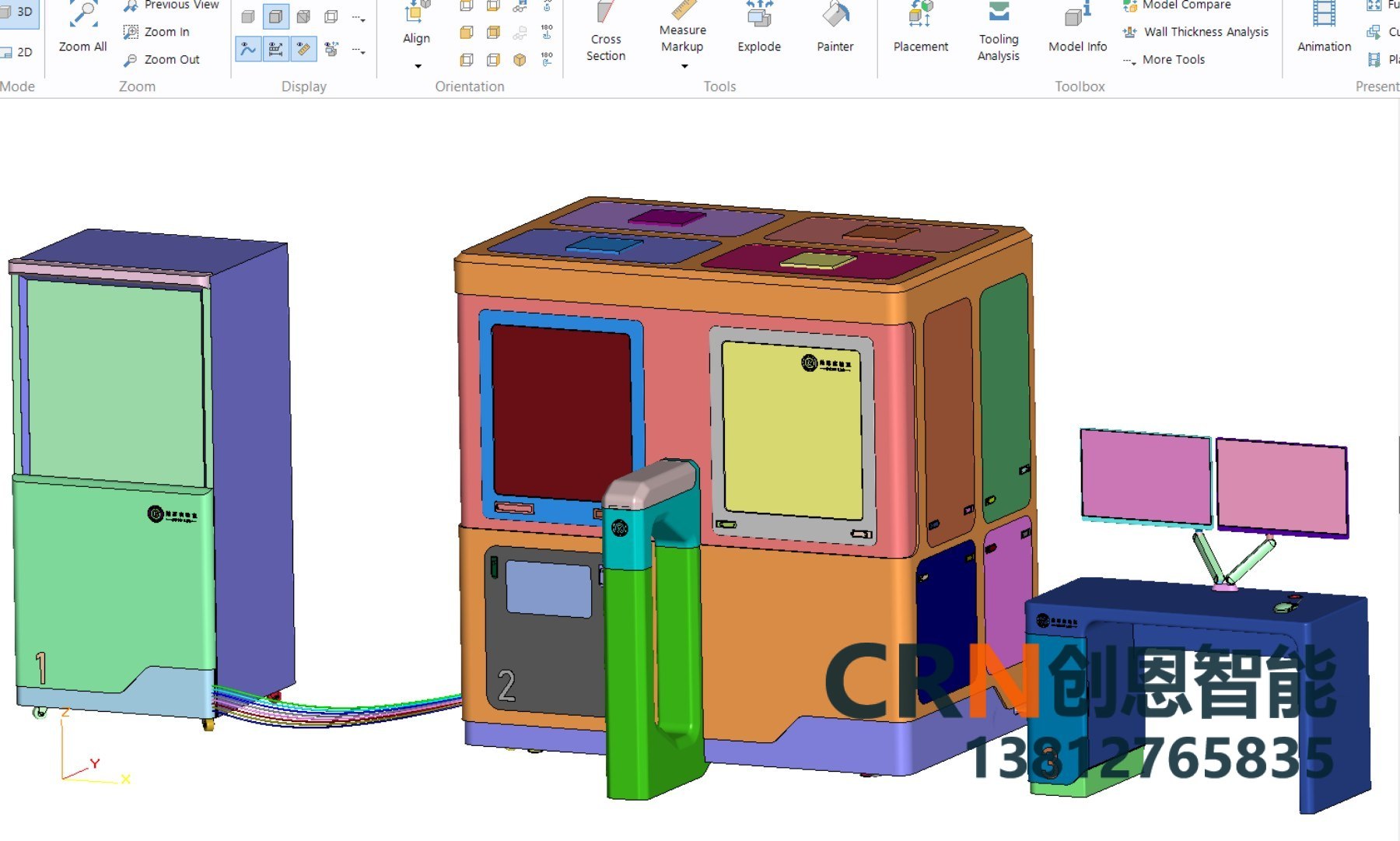Start Wall Thickness Analysis

1195,32
